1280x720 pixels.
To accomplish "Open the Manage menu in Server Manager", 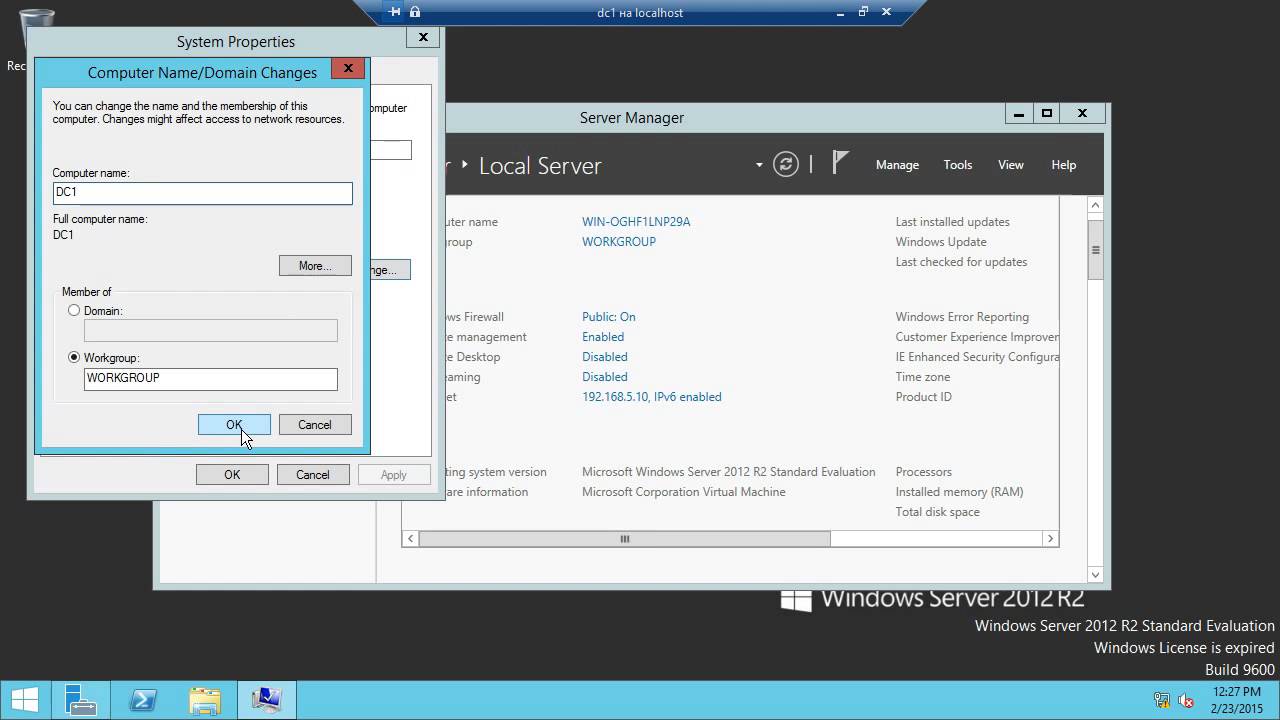I will coord(897,165).
